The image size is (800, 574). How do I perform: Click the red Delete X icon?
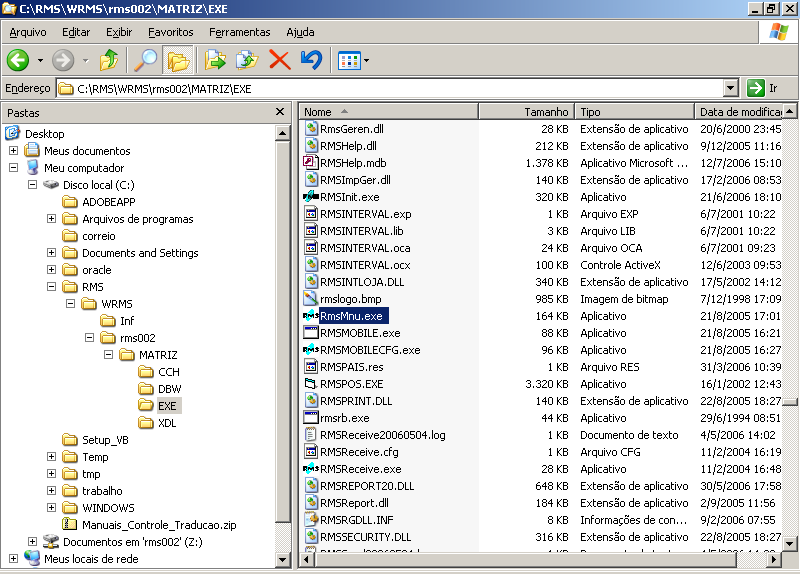pos(280,60)
